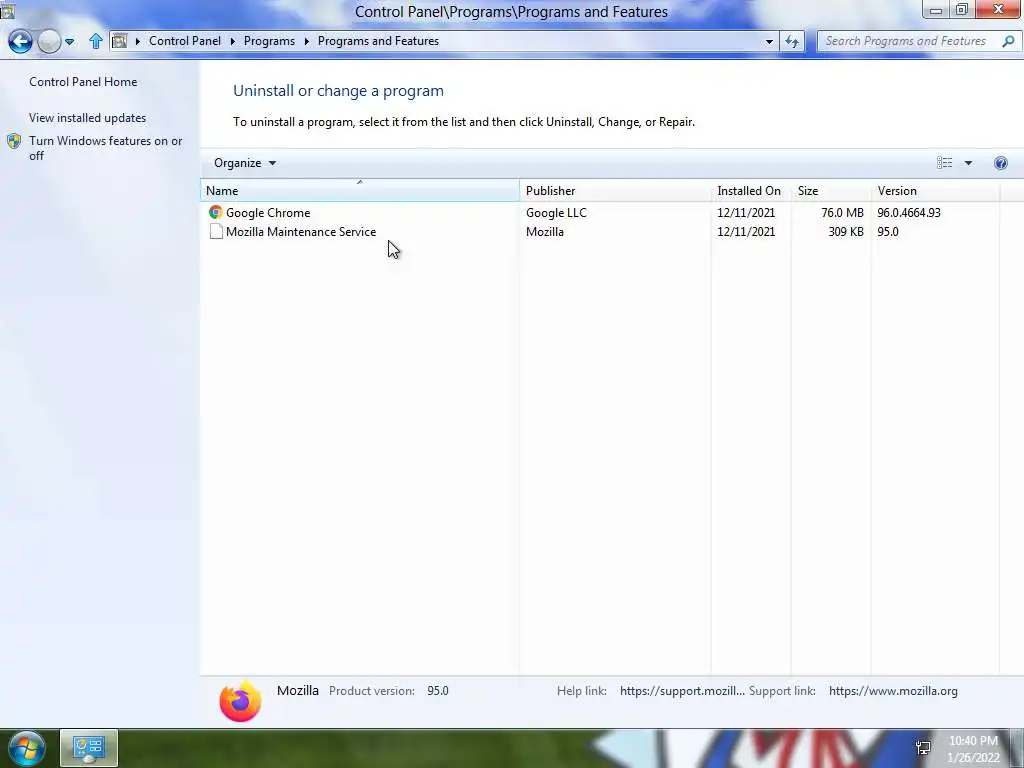Viewport: 1024px width, 768px height.
Task: Close the Programs and Features window
Action: tap(999, 10)
